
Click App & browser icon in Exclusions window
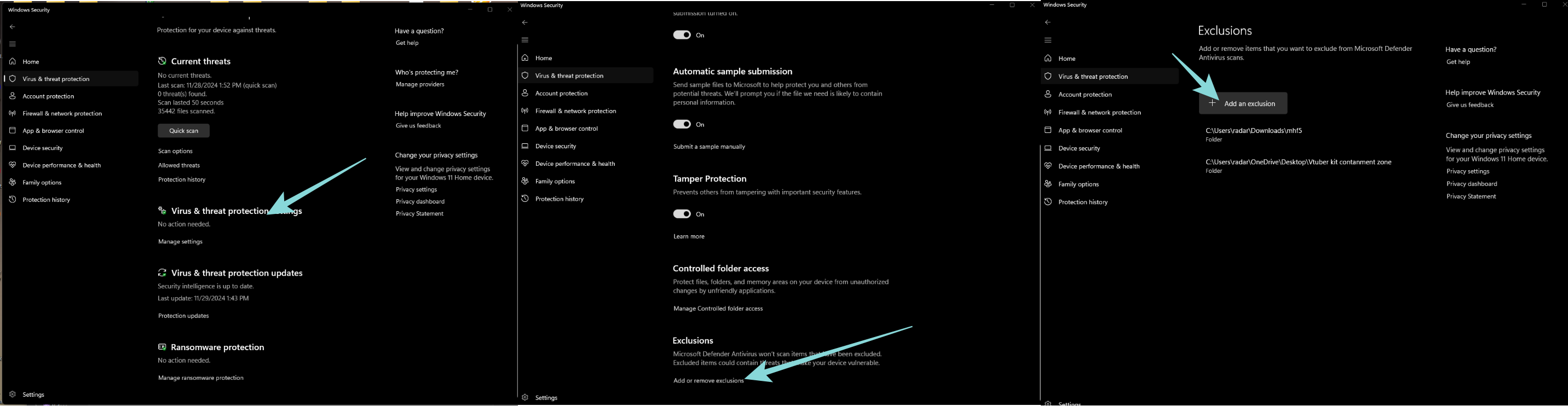point(1047,130)
